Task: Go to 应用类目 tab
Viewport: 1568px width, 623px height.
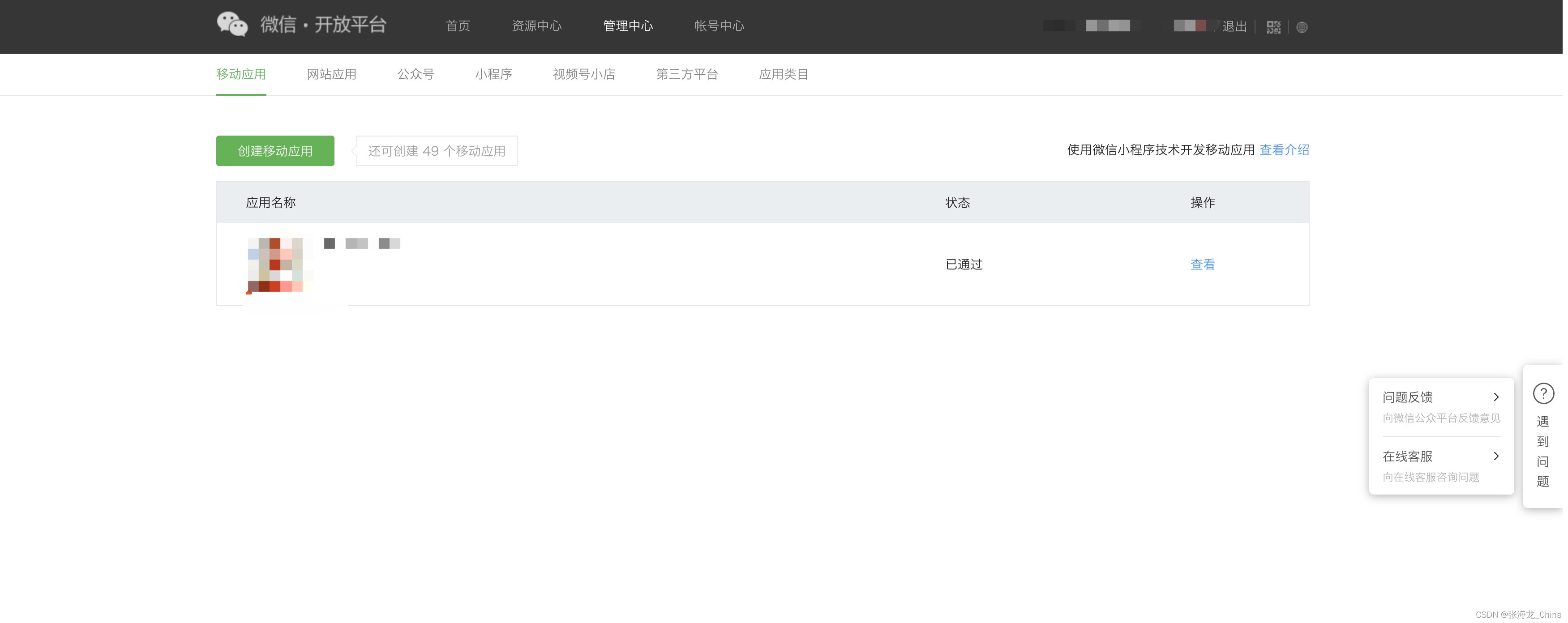Action: point(784,74)
